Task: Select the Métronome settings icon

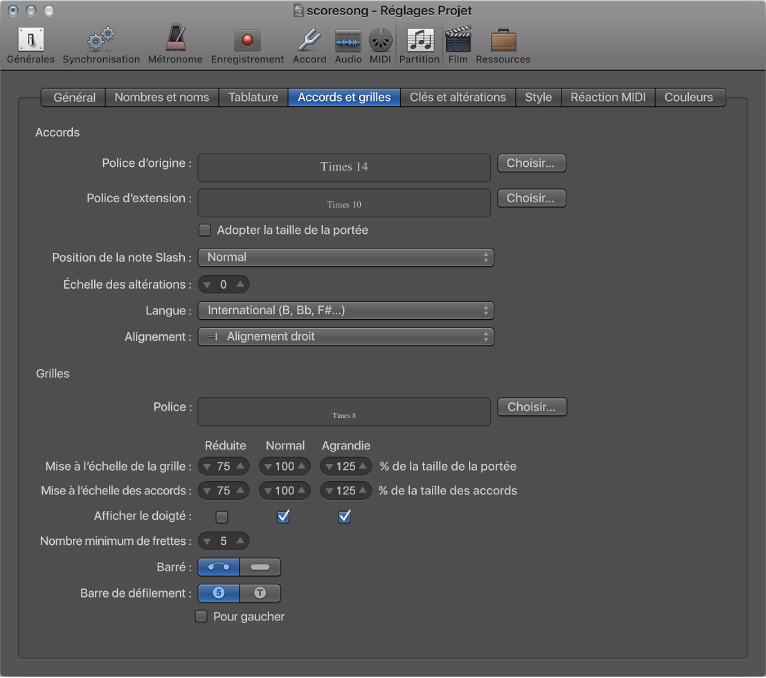Action: click(175, 42)
